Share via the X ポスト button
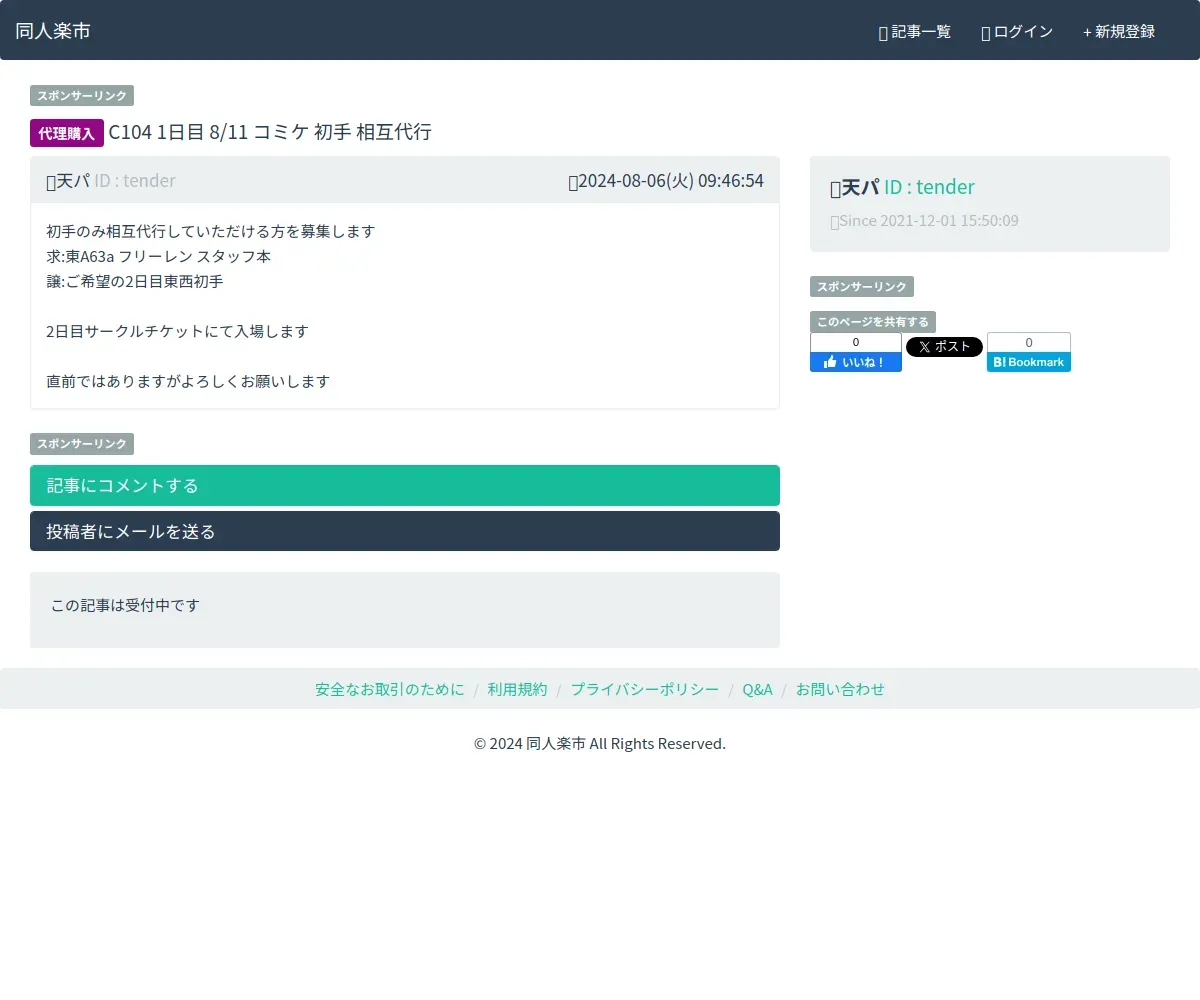 [944, 347]
